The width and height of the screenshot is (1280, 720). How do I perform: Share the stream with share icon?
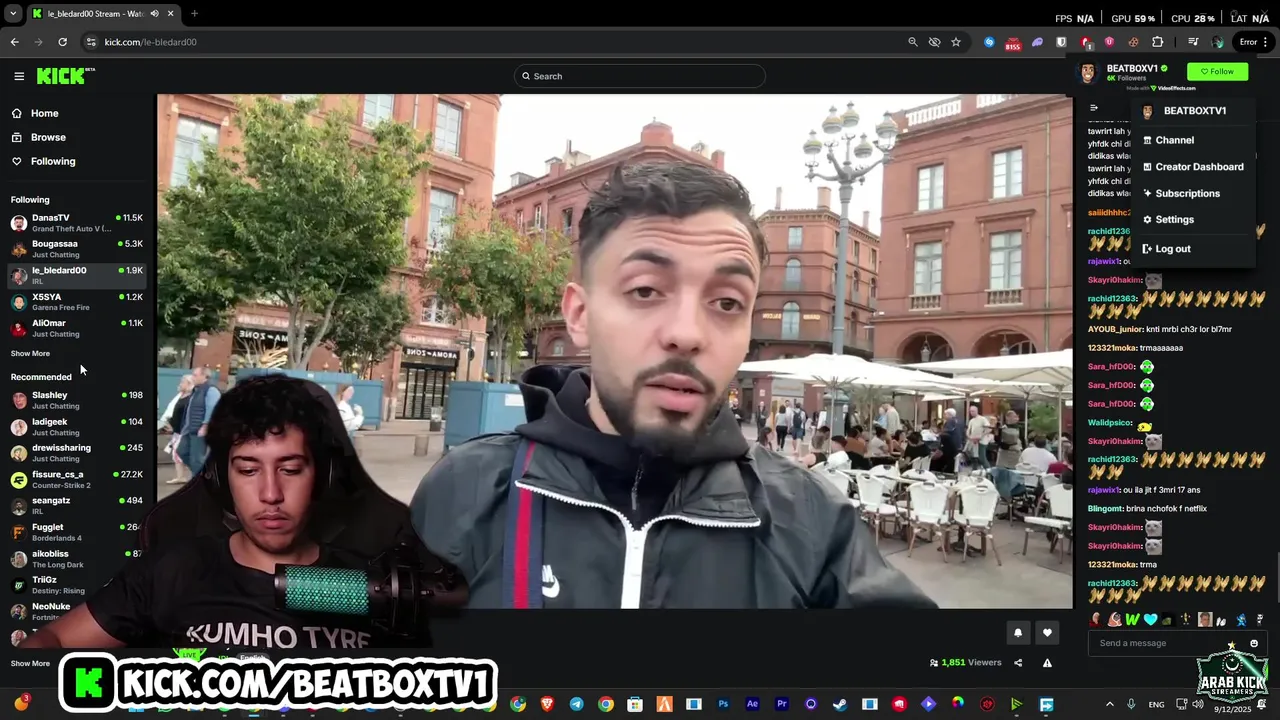[x=1018, y=662]
